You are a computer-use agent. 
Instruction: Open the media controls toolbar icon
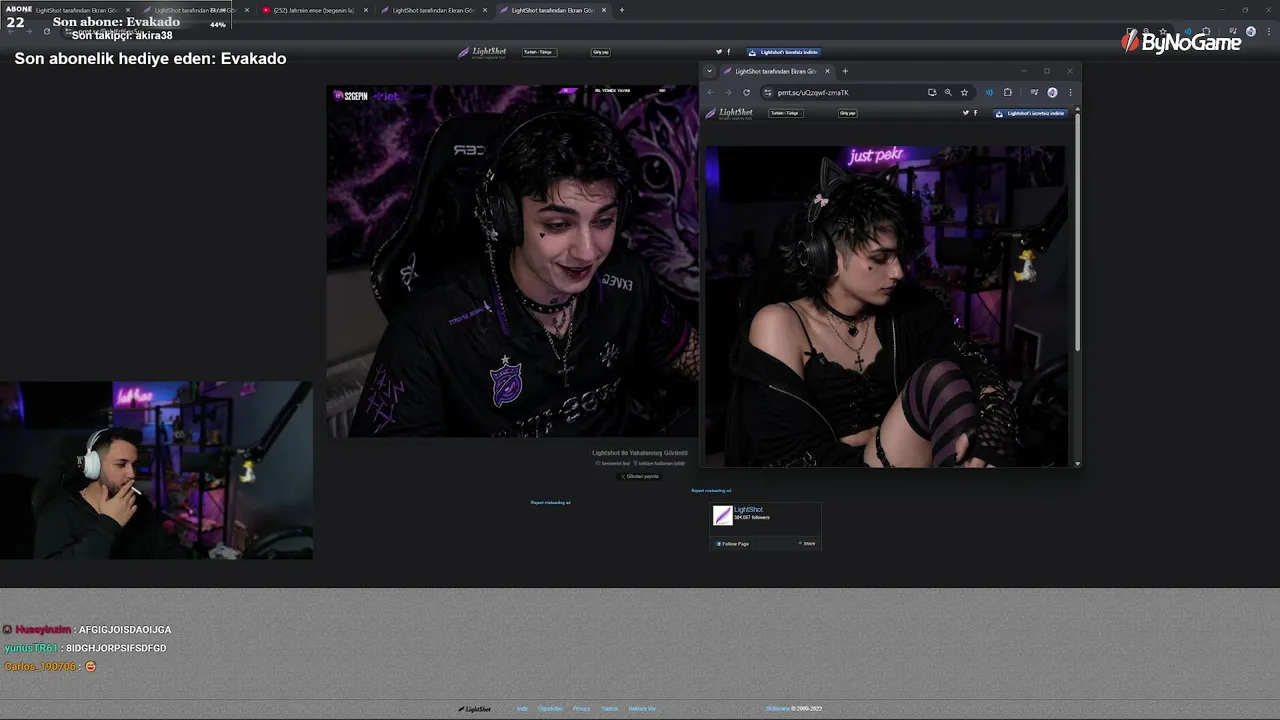point(1034,92)
